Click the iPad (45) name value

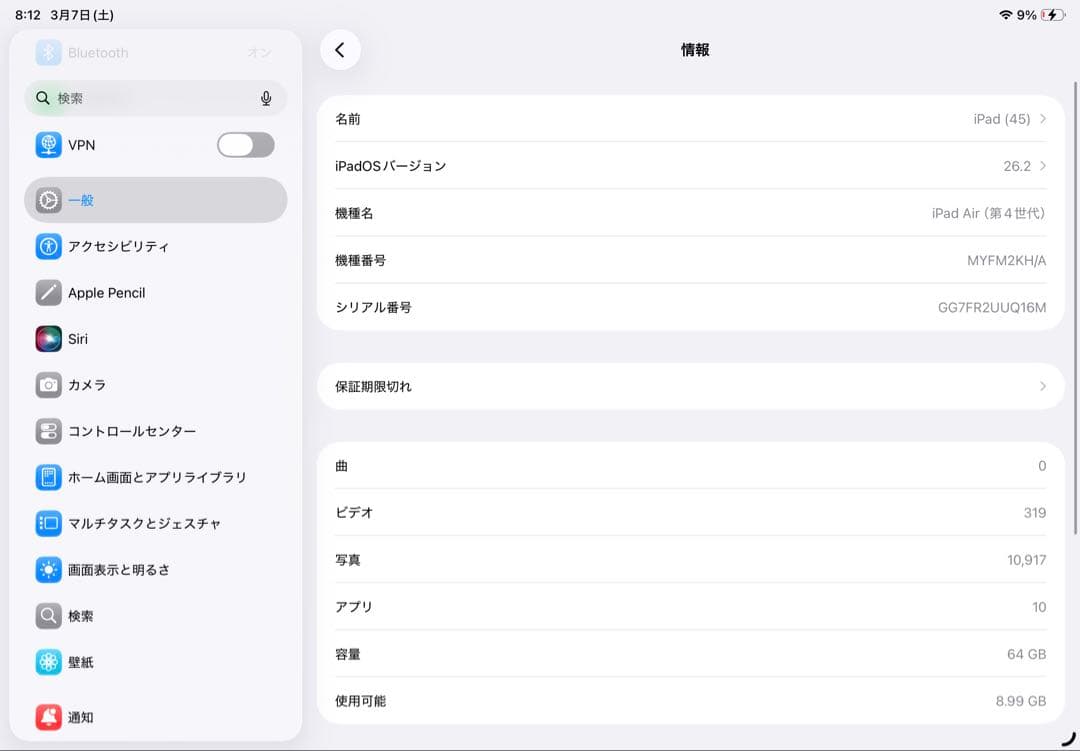pyautogui.click(x=1001, y=119)
